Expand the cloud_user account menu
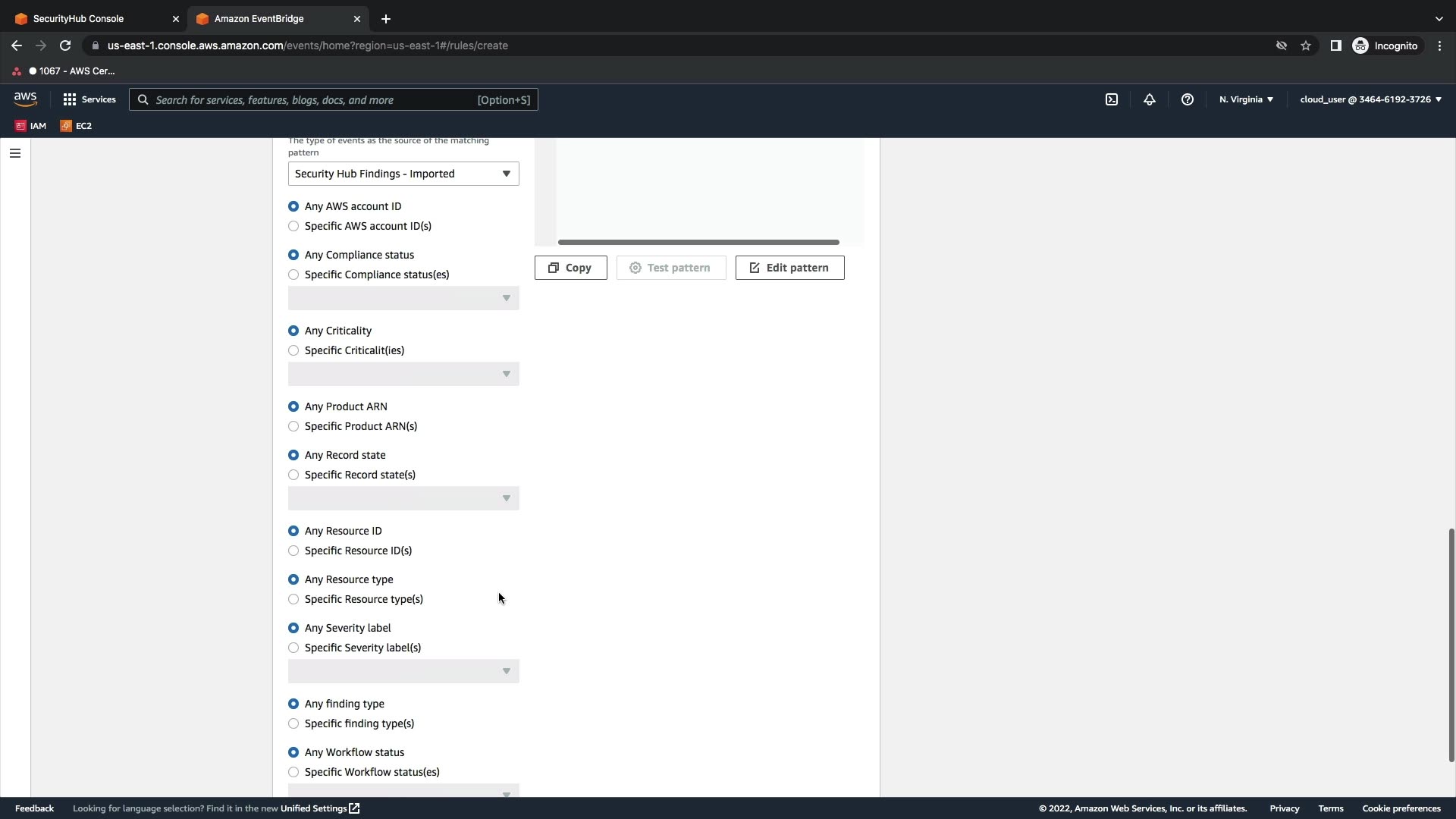Screen dimensions: 1456x819 (1370, 99)
